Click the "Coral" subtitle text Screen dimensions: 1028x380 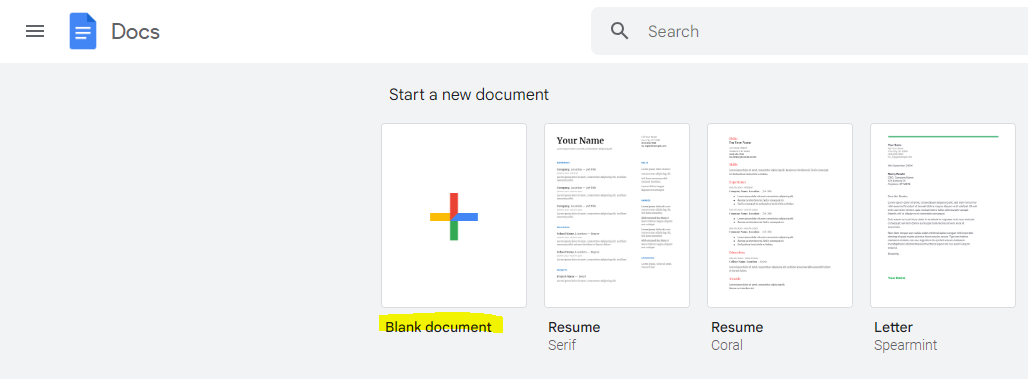point(727,345)
